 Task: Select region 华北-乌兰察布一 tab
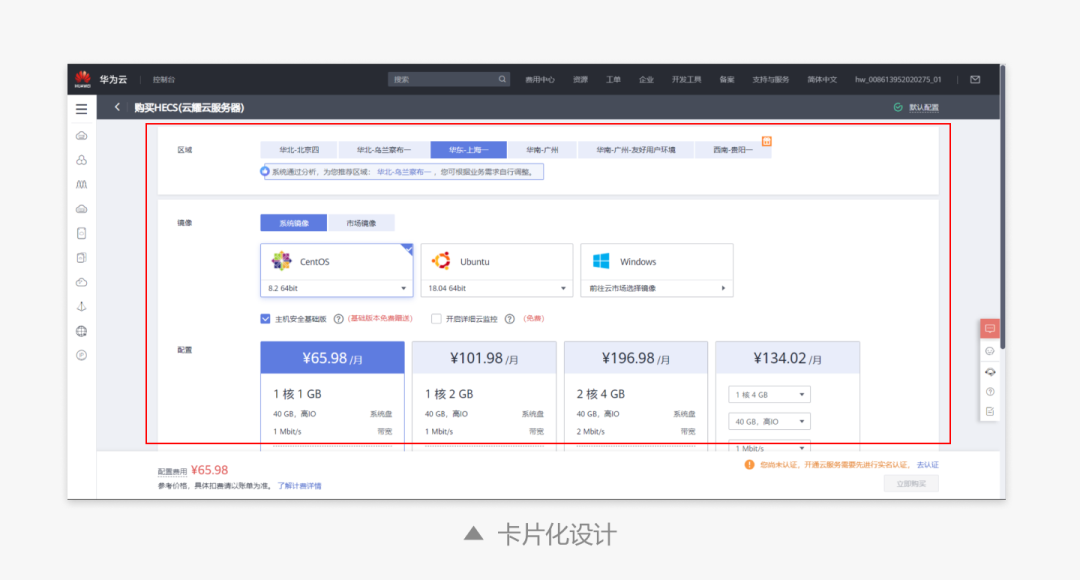[x=384, y=149]
